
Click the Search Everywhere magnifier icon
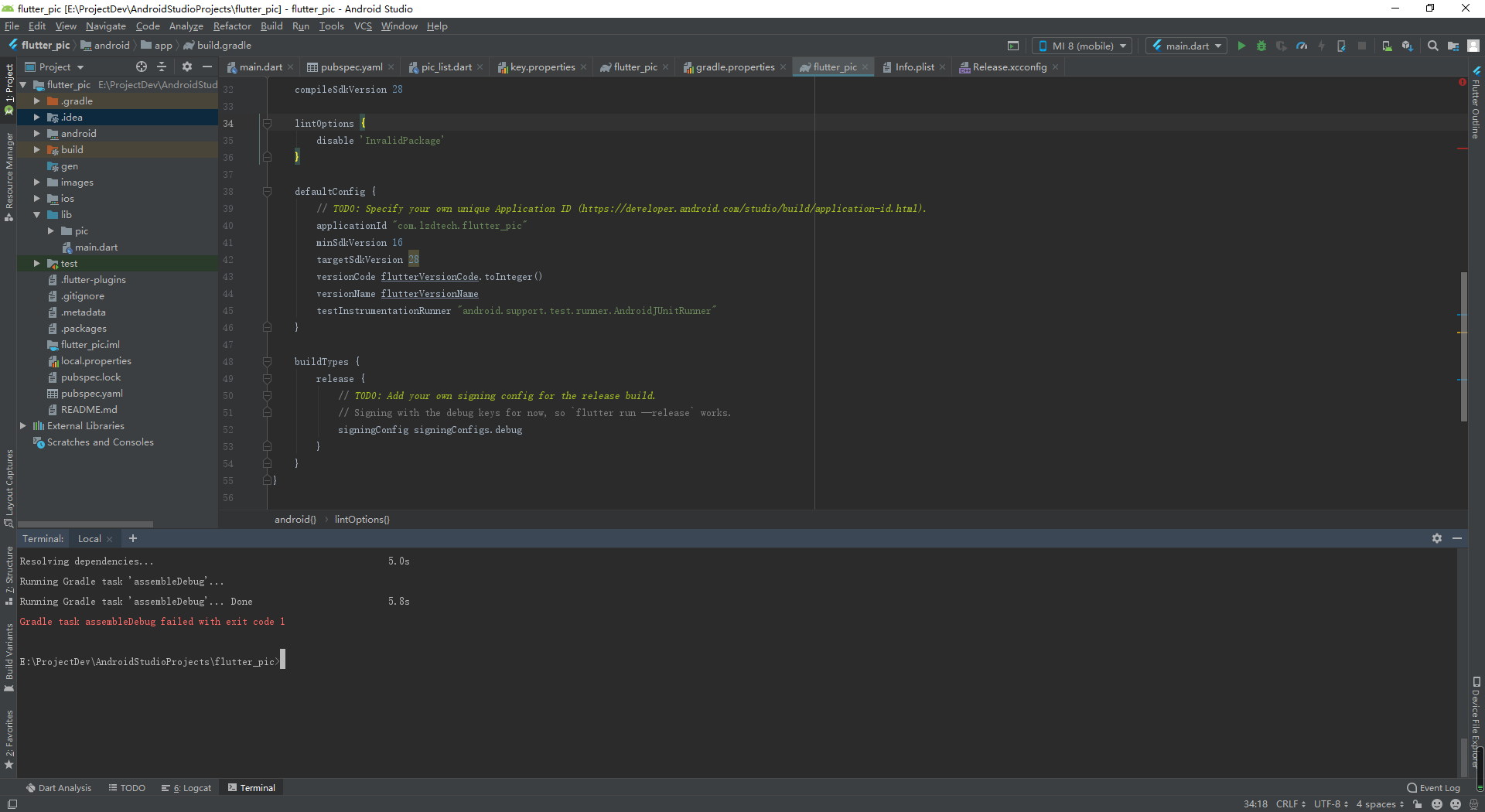(x=1432, y=46)
